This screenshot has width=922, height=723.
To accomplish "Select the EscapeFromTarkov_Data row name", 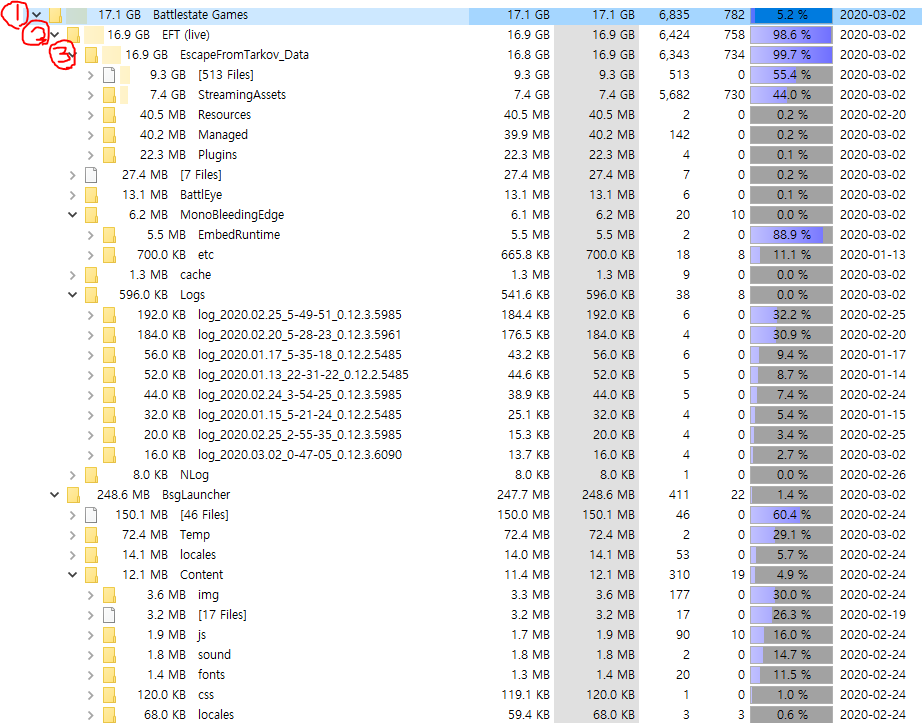I will click(244, 55).
